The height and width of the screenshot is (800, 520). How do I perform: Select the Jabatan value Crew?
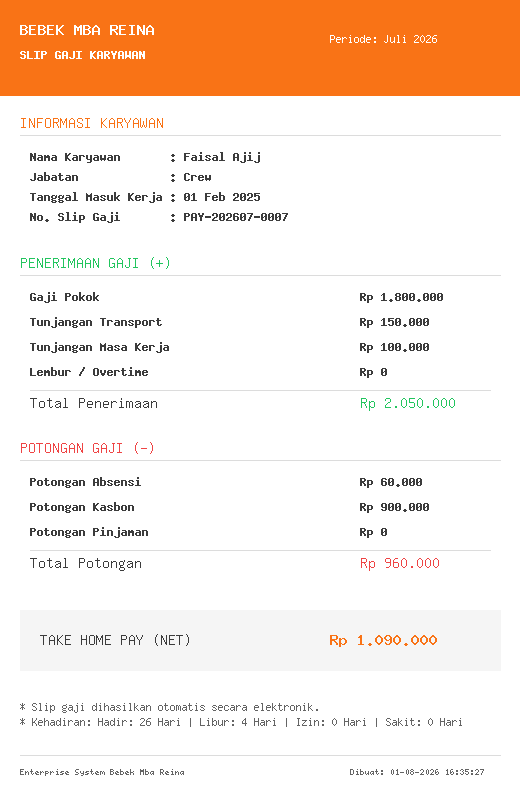(x=197, y=177)
